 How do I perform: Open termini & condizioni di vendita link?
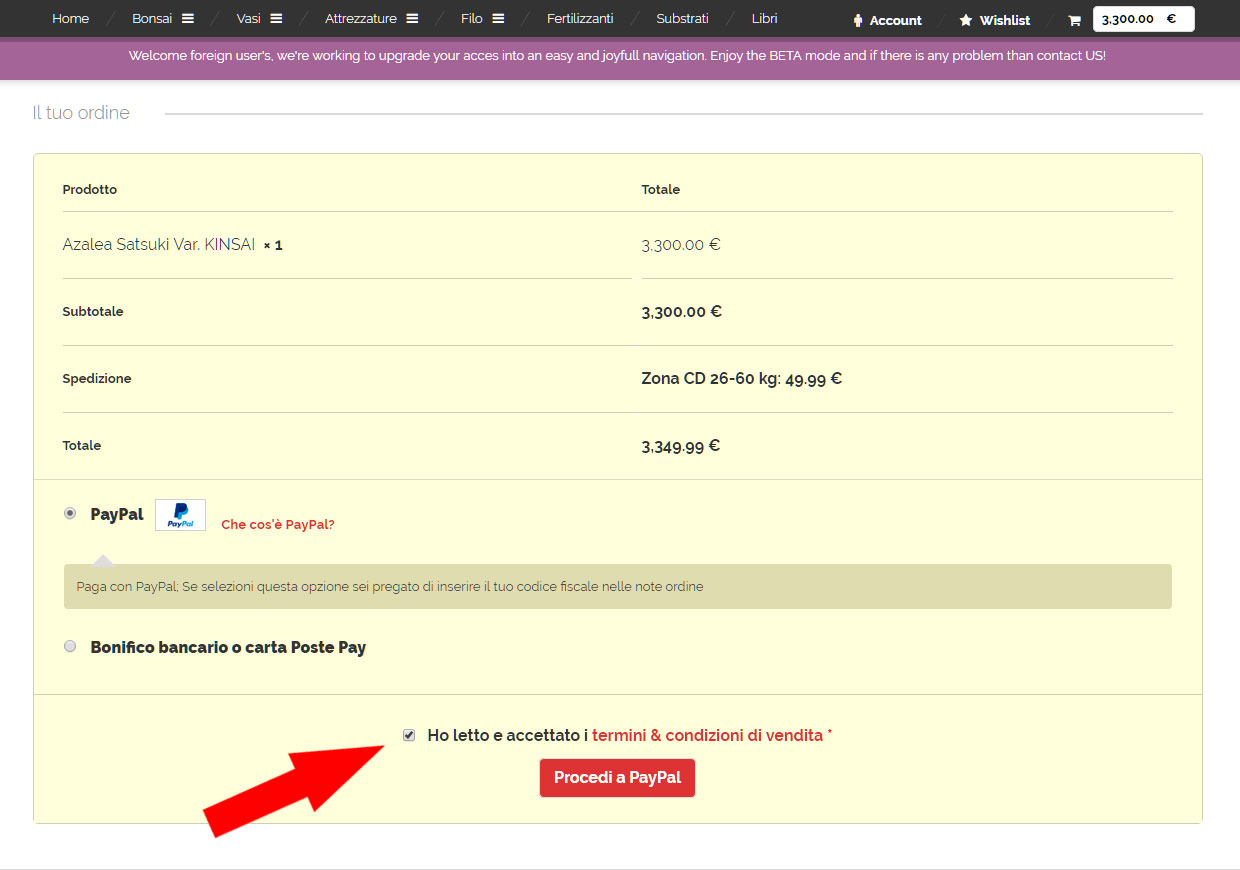point(707,735)
